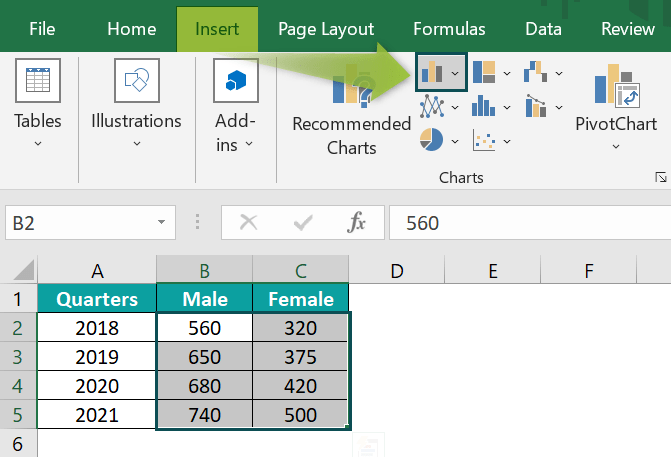Select the cell containing 500
The height and width of the screenshot is (457, 671).
[x=301, y=414]
